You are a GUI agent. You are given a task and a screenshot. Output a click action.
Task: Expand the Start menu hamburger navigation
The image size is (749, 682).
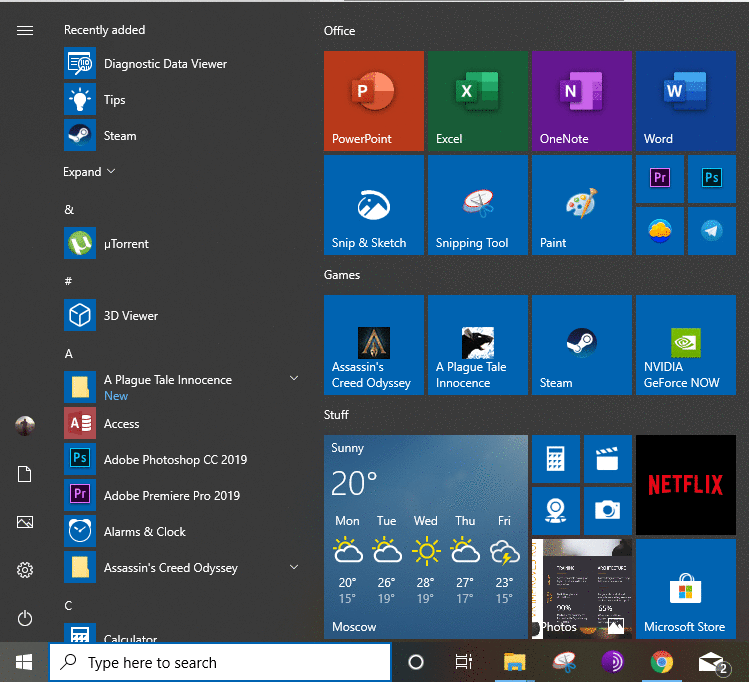(25, 31)
